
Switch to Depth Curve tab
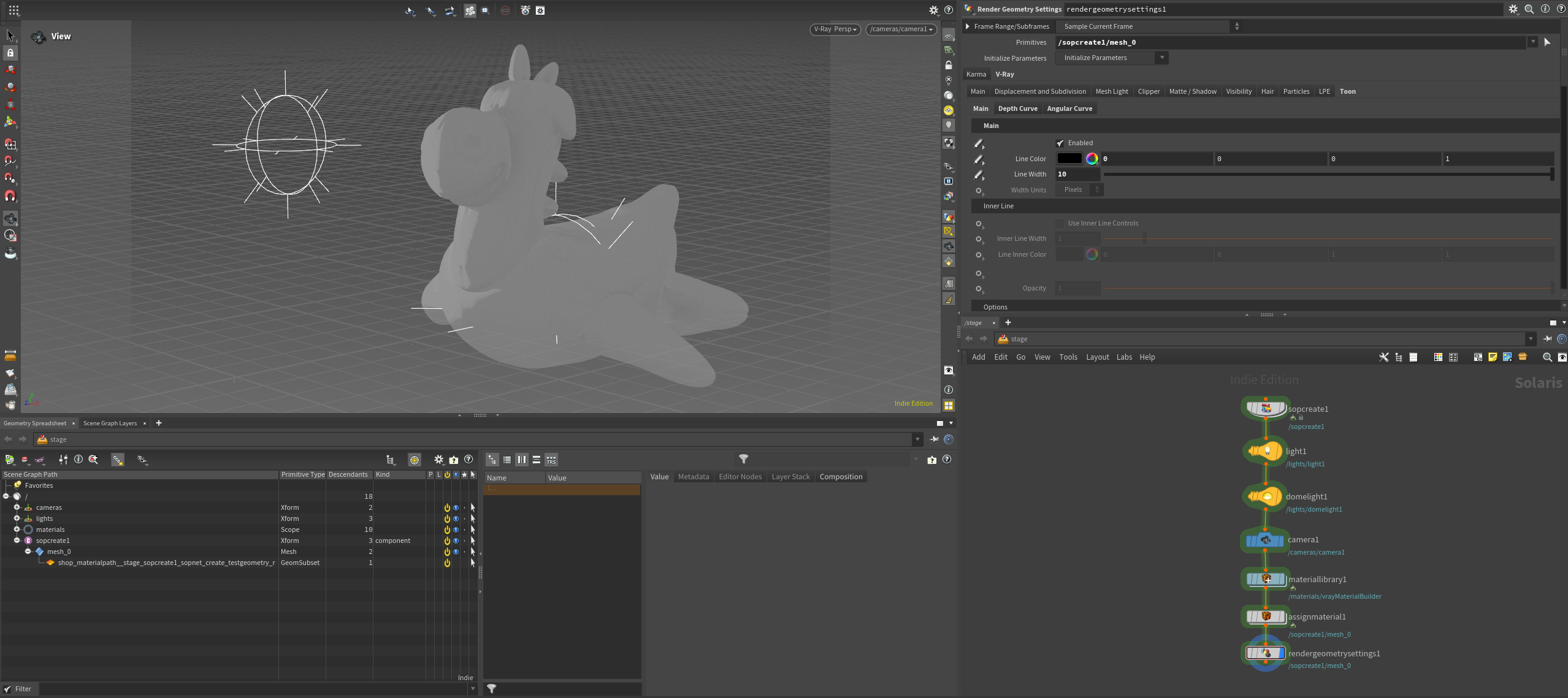point(1018,108)
